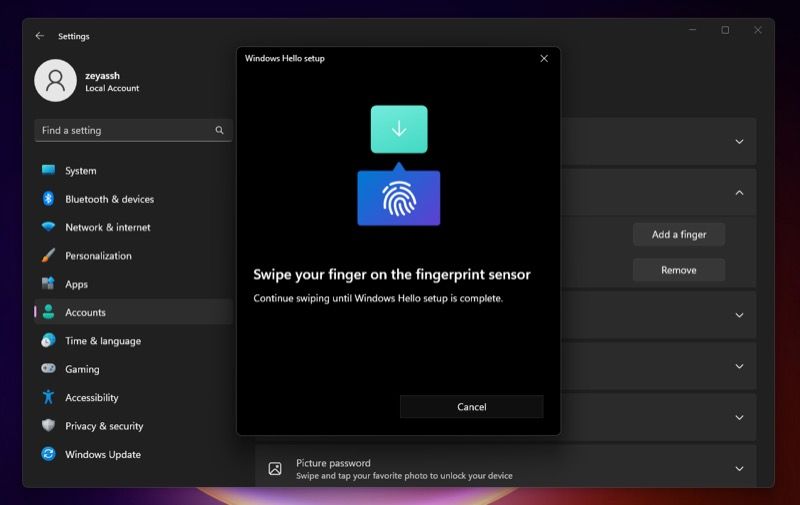Image resolution: width=800 pixels, height=505 pixels.
Task: Expand the Picture password section
Action: pyautogui.click(x=739, y=468)
